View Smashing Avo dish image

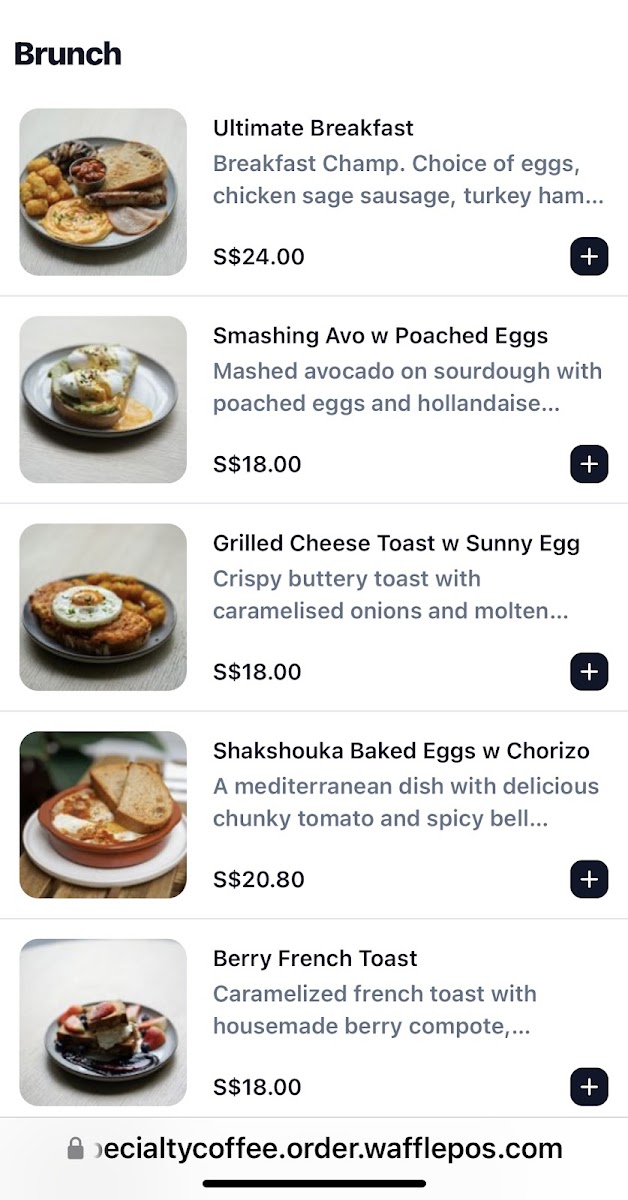coord(103,399)
